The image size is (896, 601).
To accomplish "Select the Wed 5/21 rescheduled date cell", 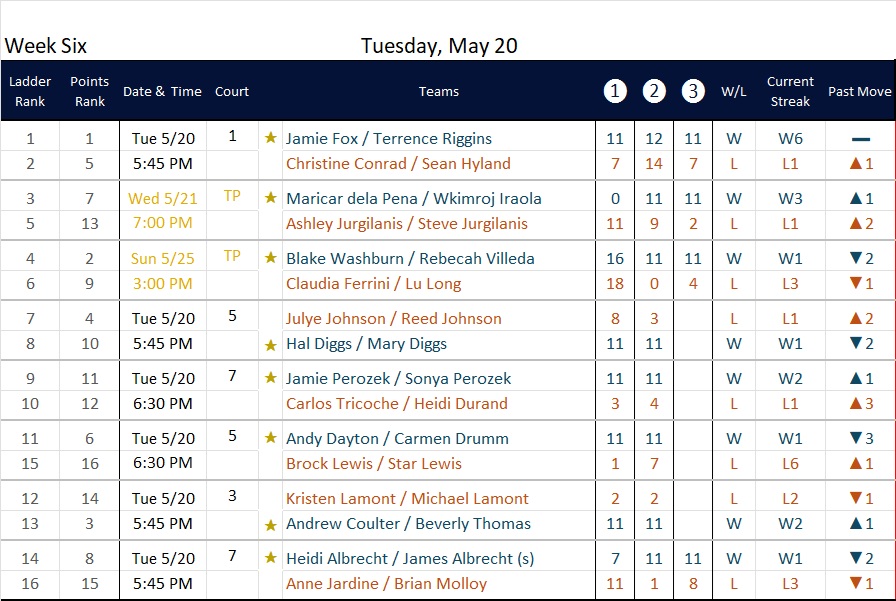I will 163,198.
